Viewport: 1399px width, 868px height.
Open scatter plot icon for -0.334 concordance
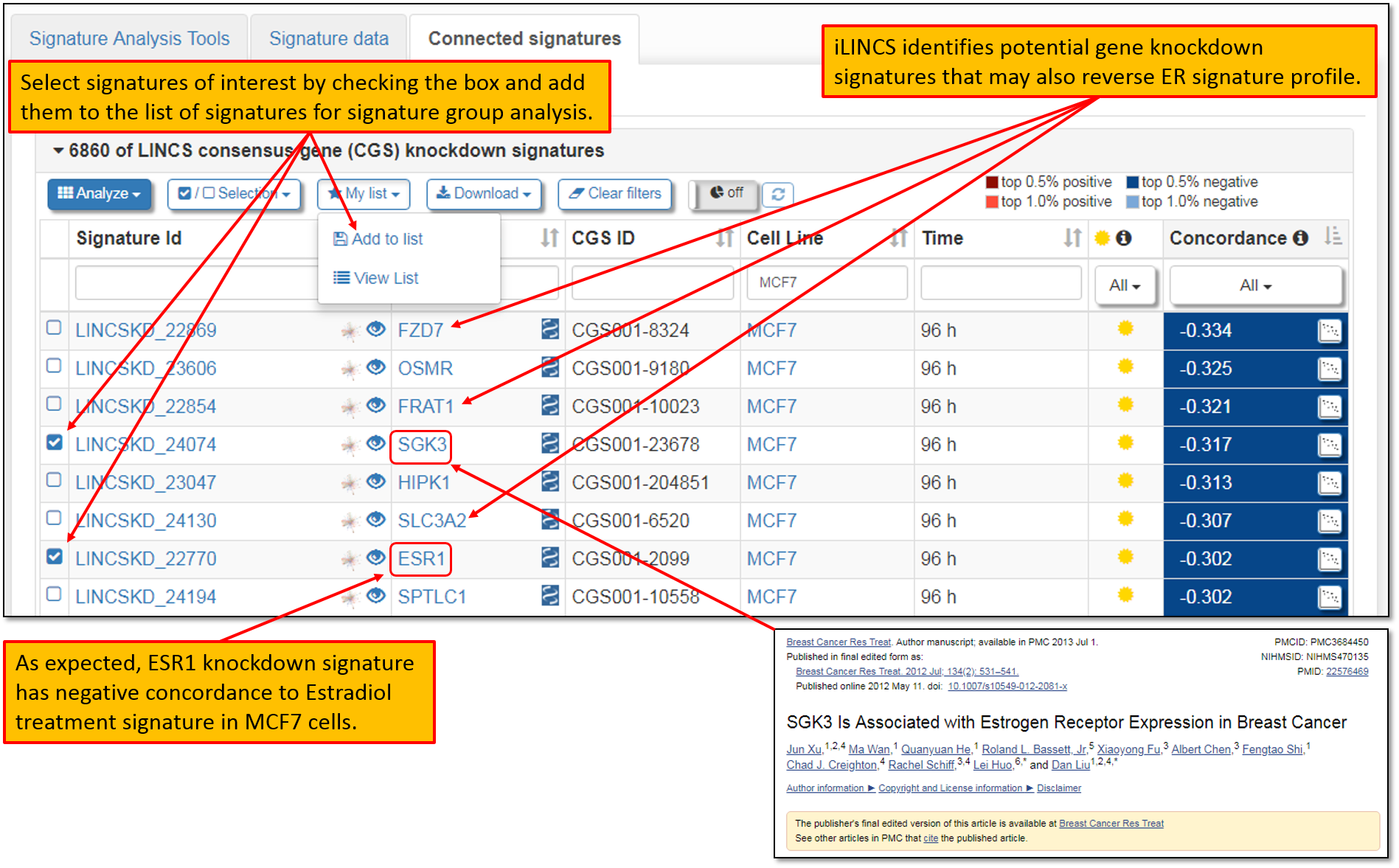point(1329,331)
